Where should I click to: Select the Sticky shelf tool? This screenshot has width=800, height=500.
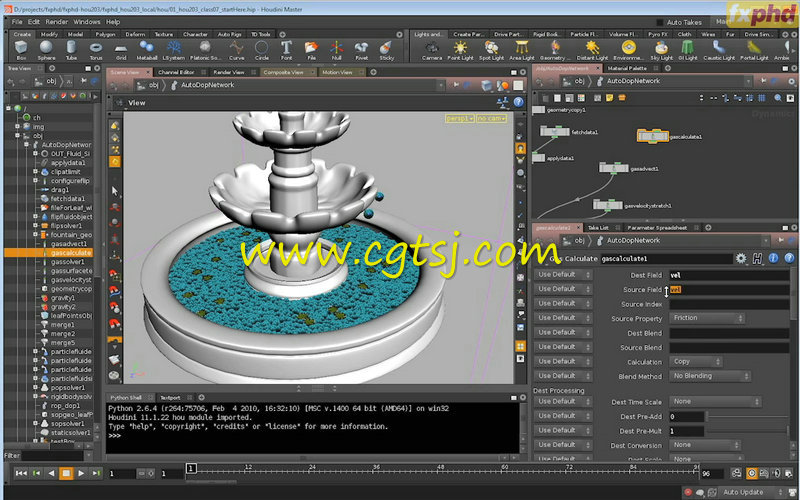pyautogui.click(x=386, y=50)
